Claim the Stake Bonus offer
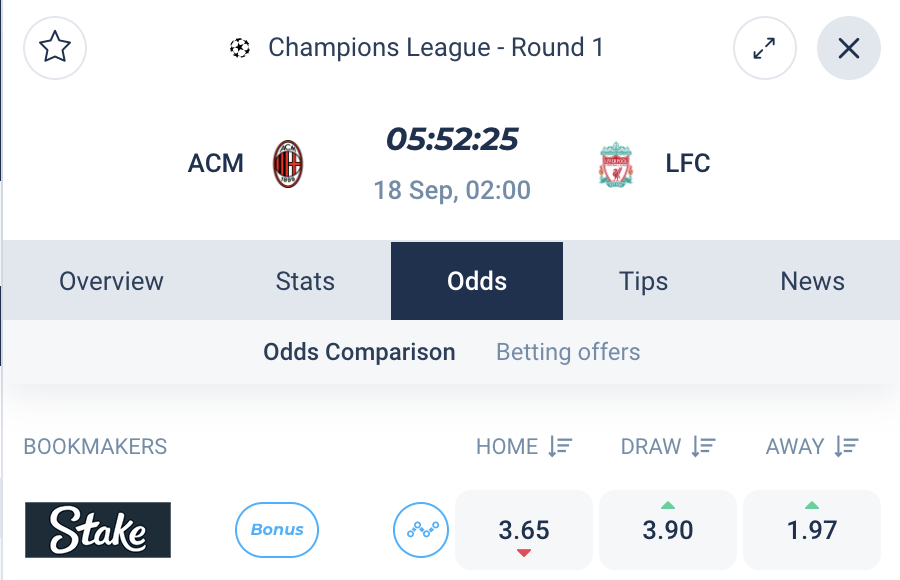The width and height of the screenshot is (900, 580). tap(277, 529)
